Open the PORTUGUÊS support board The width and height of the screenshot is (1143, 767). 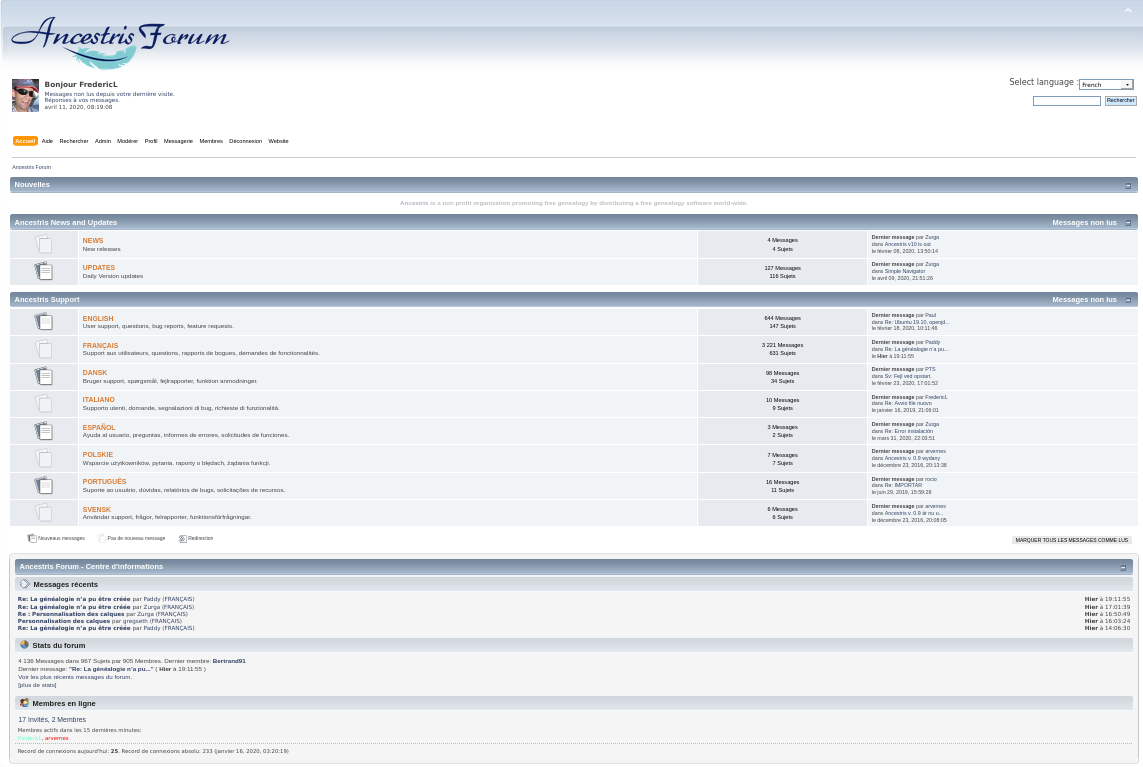(104, 481)
